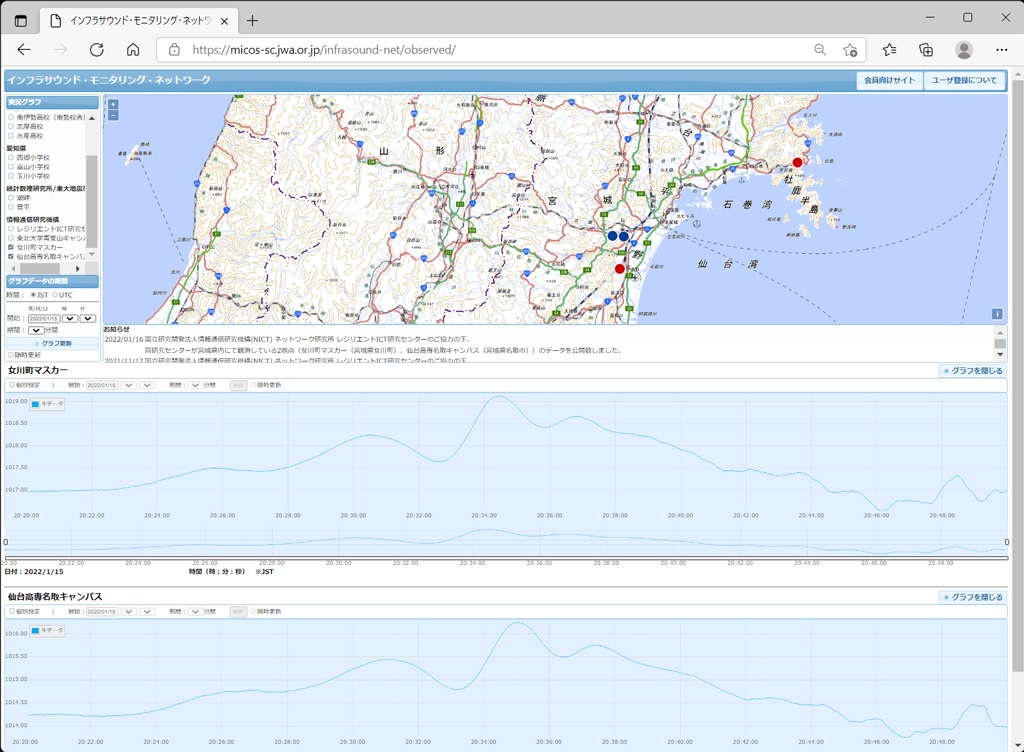Open the 会員向けサイト tab
The image size is (1024, 752).
point(889,80)
